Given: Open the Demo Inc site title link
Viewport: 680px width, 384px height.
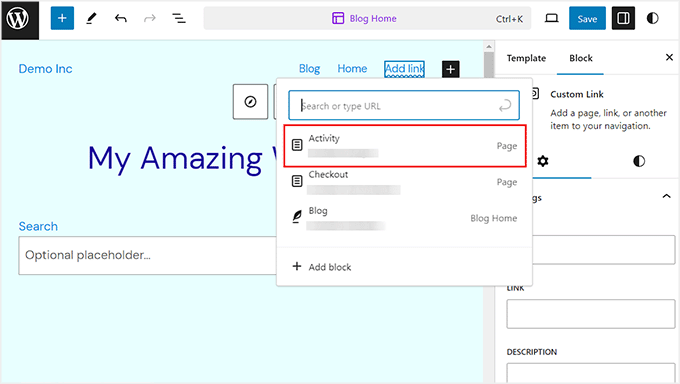Looking at the screenshot, I should coord(45,69).
